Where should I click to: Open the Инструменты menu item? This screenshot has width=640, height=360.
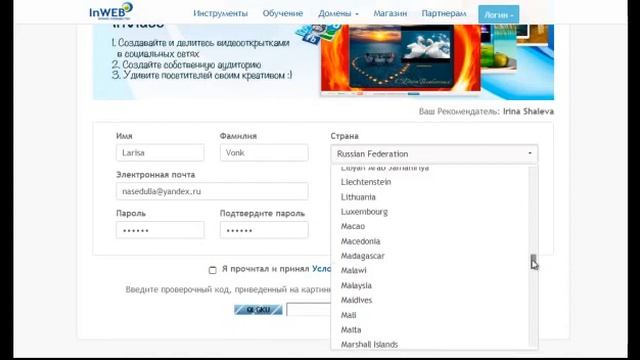[220, 13]
